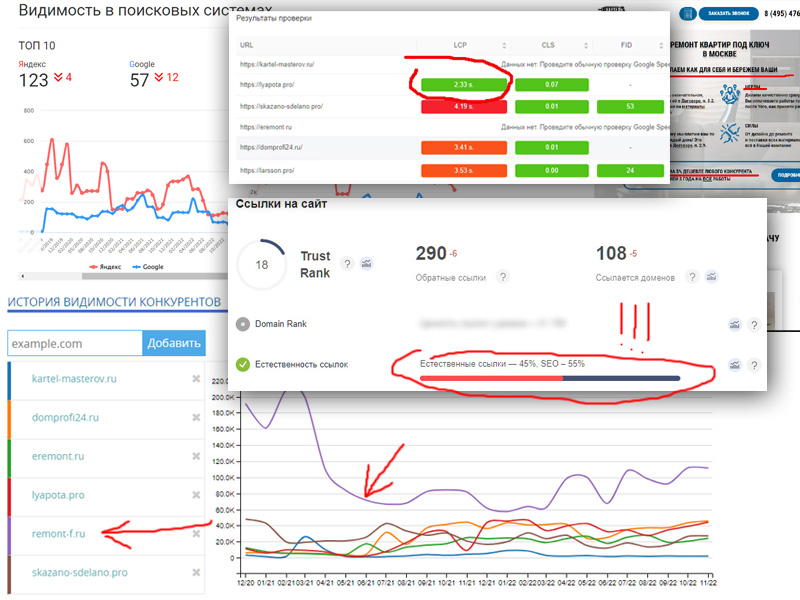This screenshot has height=600, width=800.
Task: Open Trust Rank history chart icon
Action: coord(366,263)
